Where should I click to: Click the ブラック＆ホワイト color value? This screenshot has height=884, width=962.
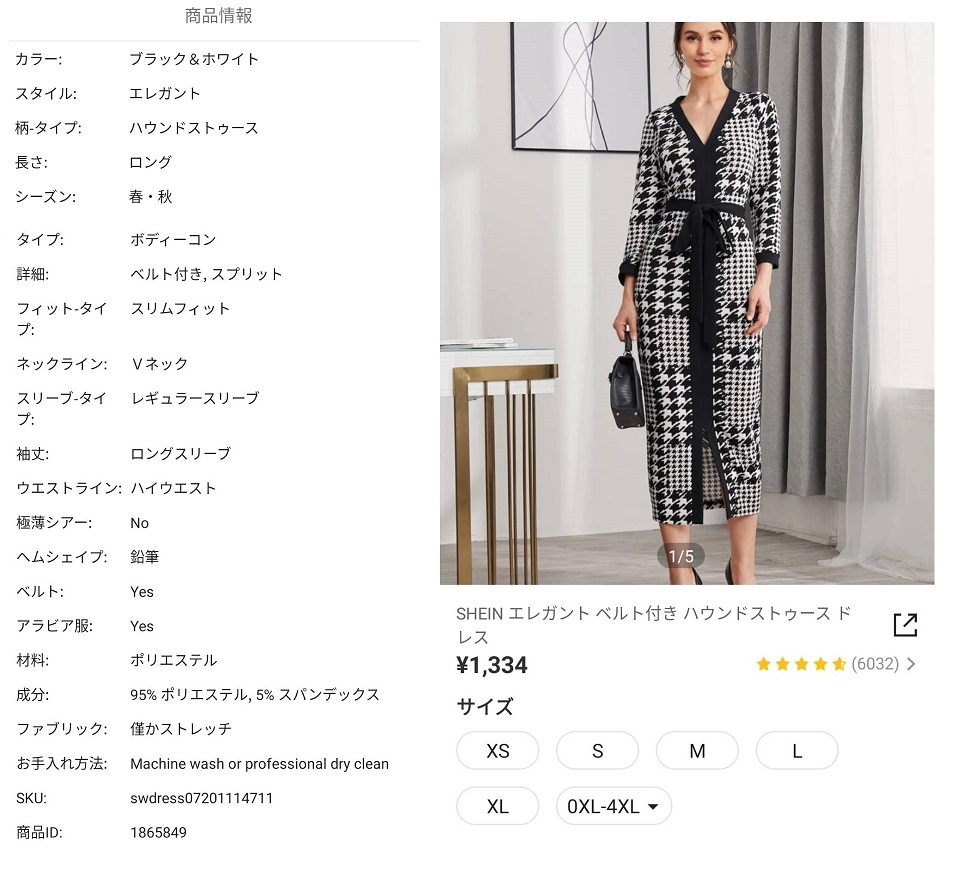pyautogui.click(x=194, y=59)
